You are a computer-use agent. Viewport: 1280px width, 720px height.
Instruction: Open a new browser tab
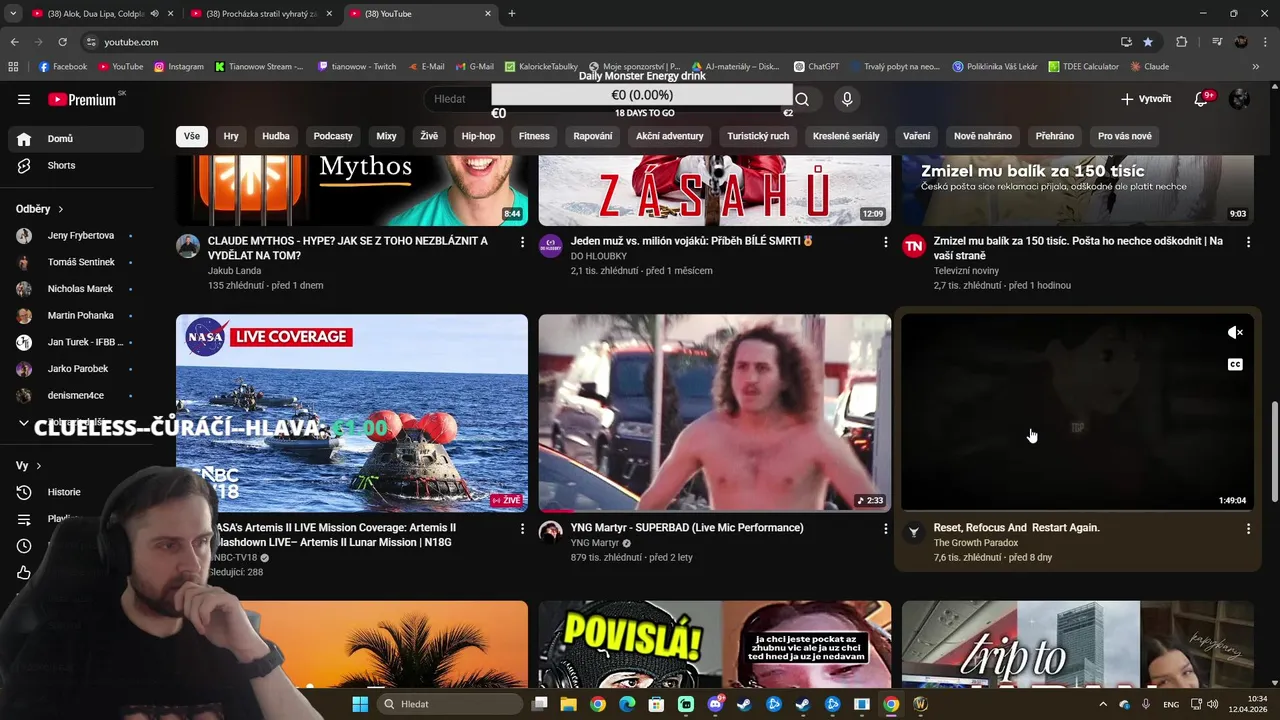tap(512, 14)
